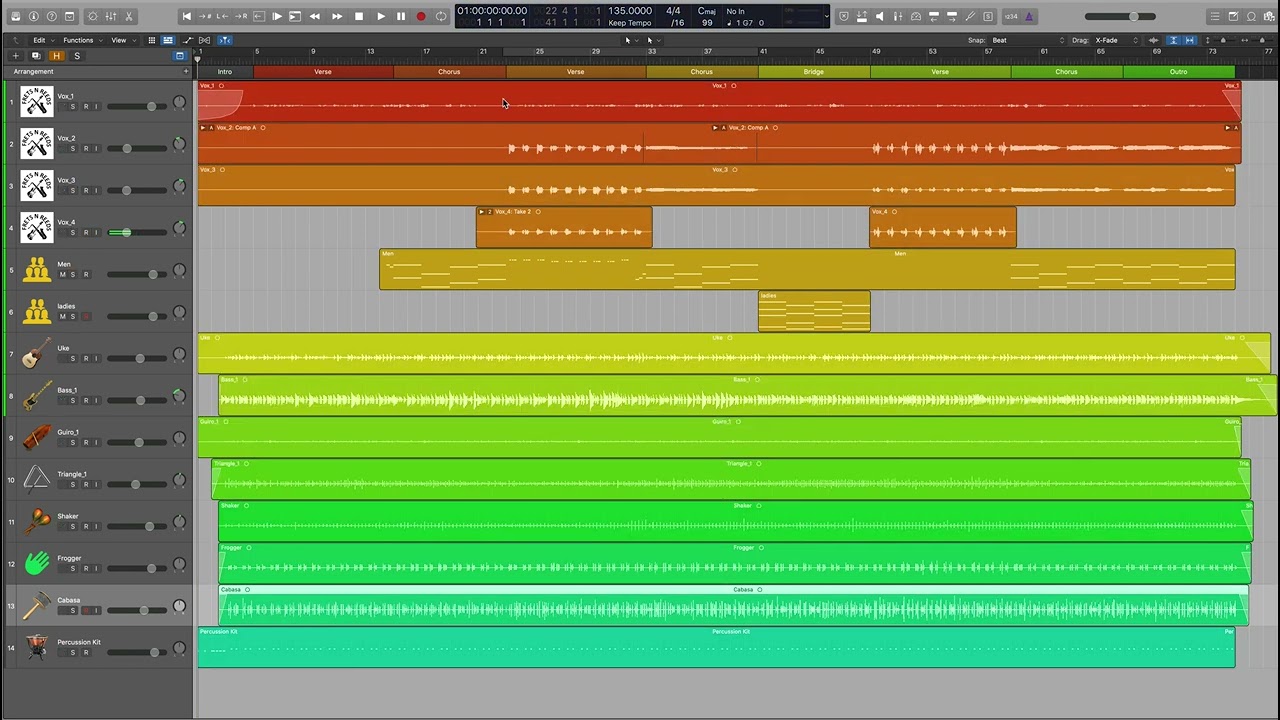Go to beginning of project
Viewport: 1280px width, 720px height.
pyautogui.click(x=186, y=16)
